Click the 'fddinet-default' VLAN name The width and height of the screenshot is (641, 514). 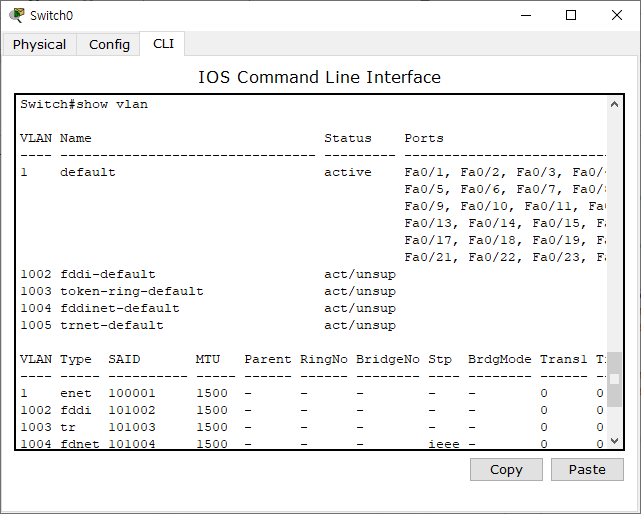pos(120,308)
